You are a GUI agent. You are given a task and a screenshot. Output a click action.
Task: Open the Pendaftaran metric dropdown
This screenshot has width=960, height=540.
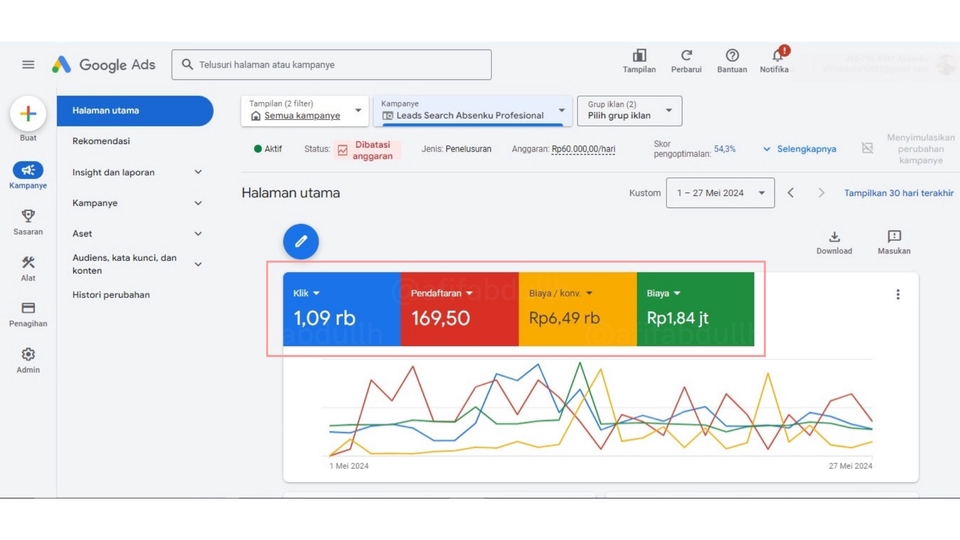pyautogui.click(x=442, y=294)
